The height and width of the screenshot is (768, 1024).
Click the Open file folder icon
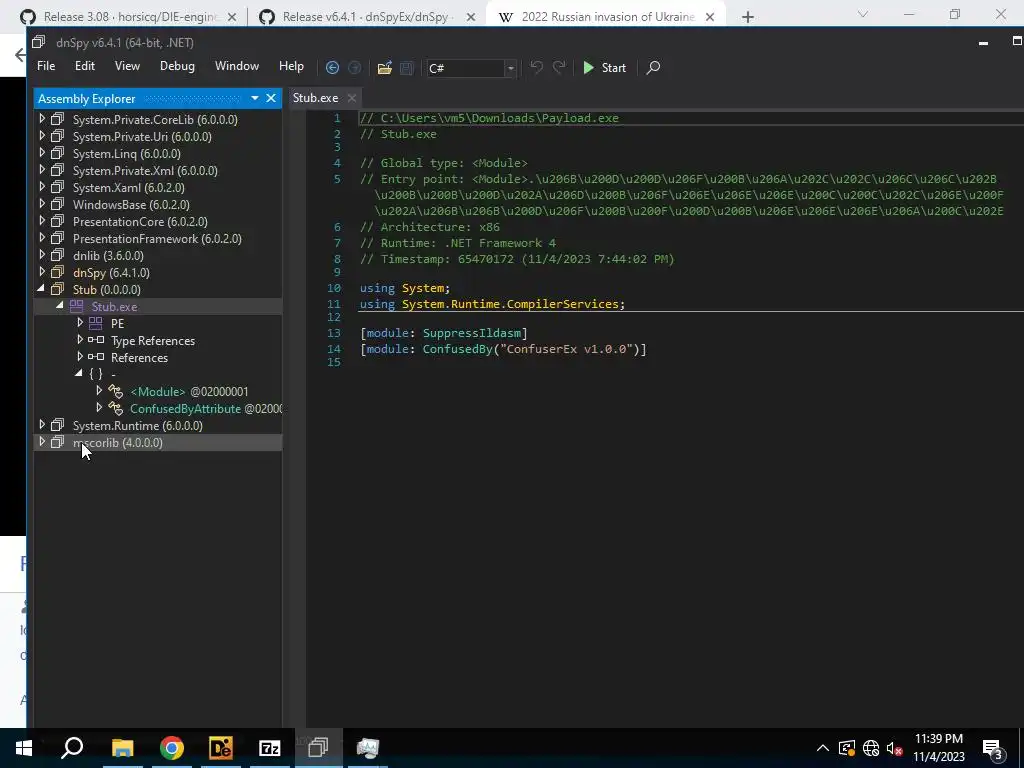click(385, 67)
